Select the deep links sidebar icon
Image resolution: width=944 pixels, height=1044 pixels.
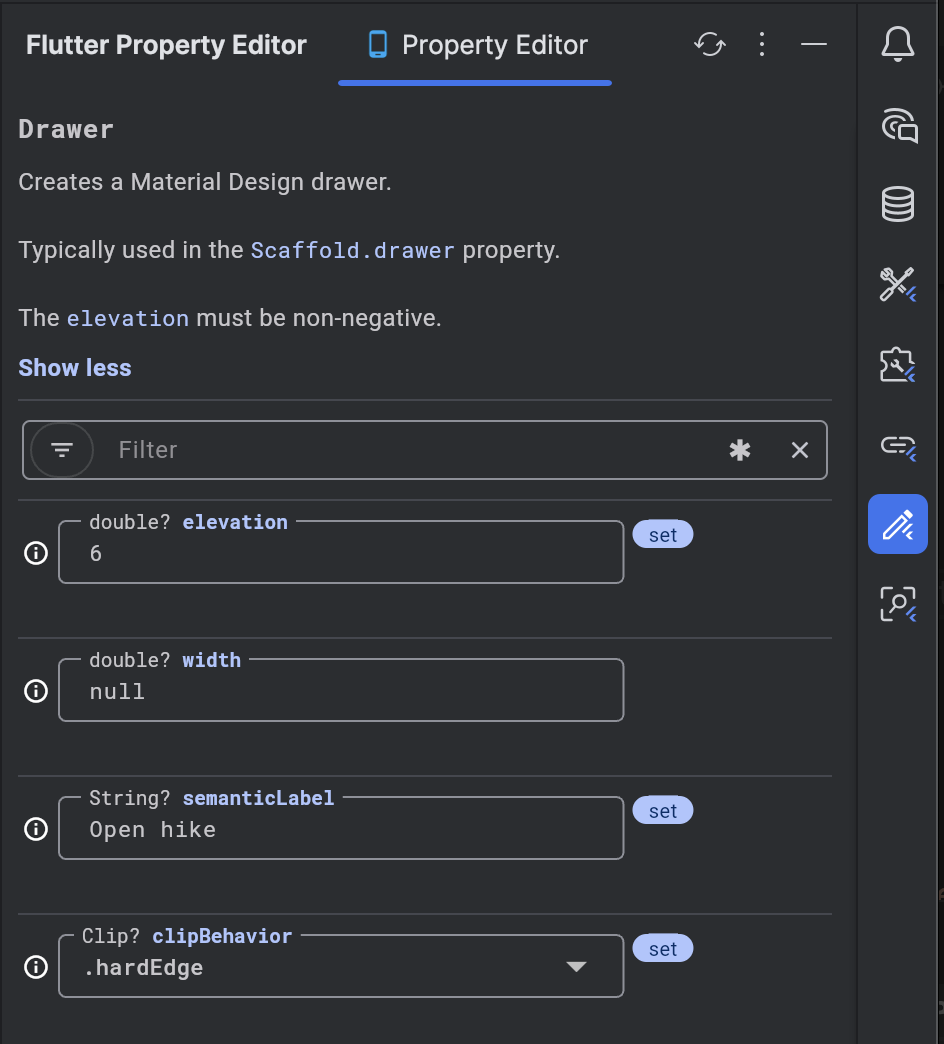click(x=898, y=444)
